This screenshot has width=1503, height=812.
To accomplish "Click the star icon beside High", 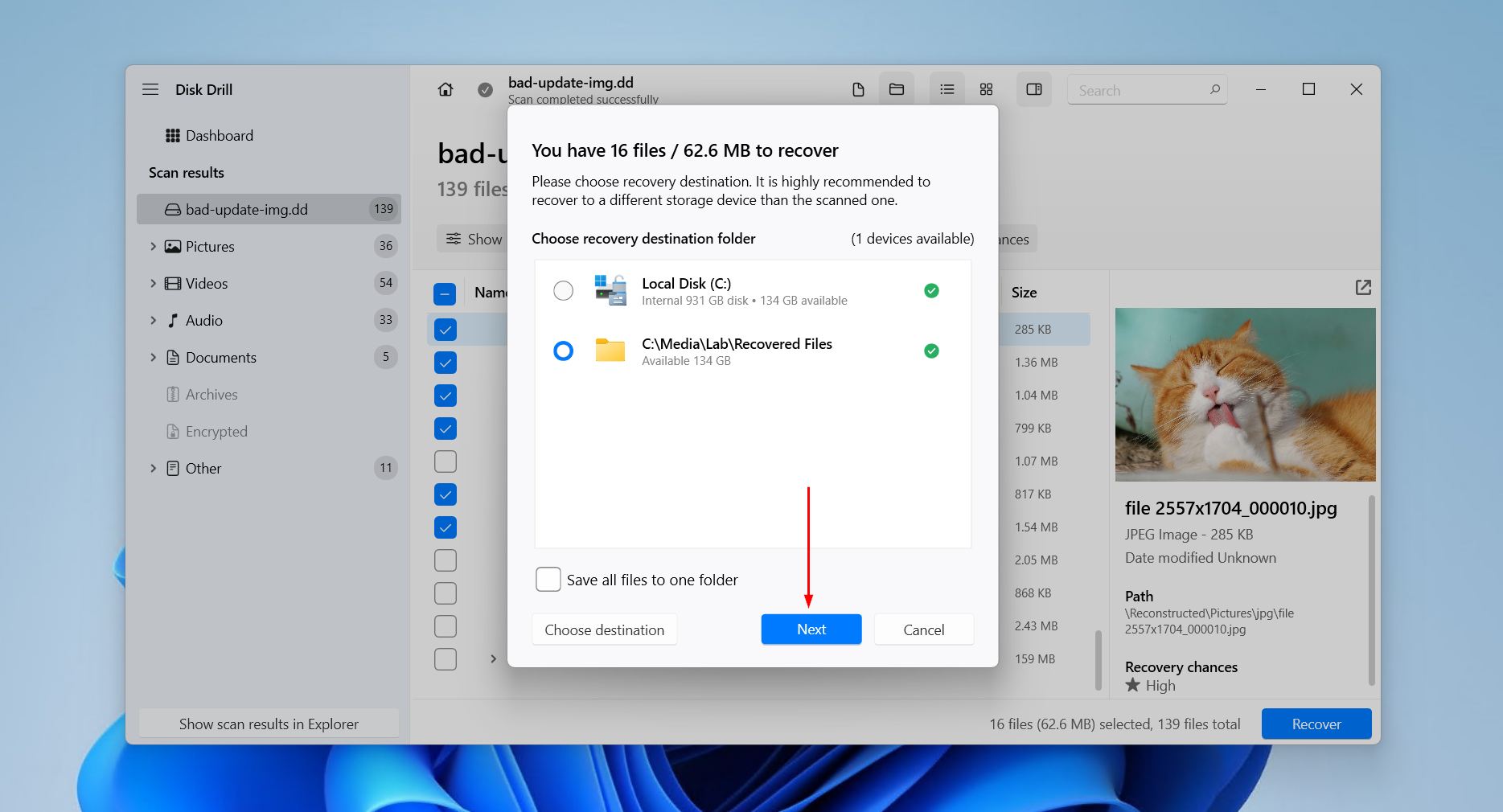I will pyautogui.click(x=1133, y=685).
